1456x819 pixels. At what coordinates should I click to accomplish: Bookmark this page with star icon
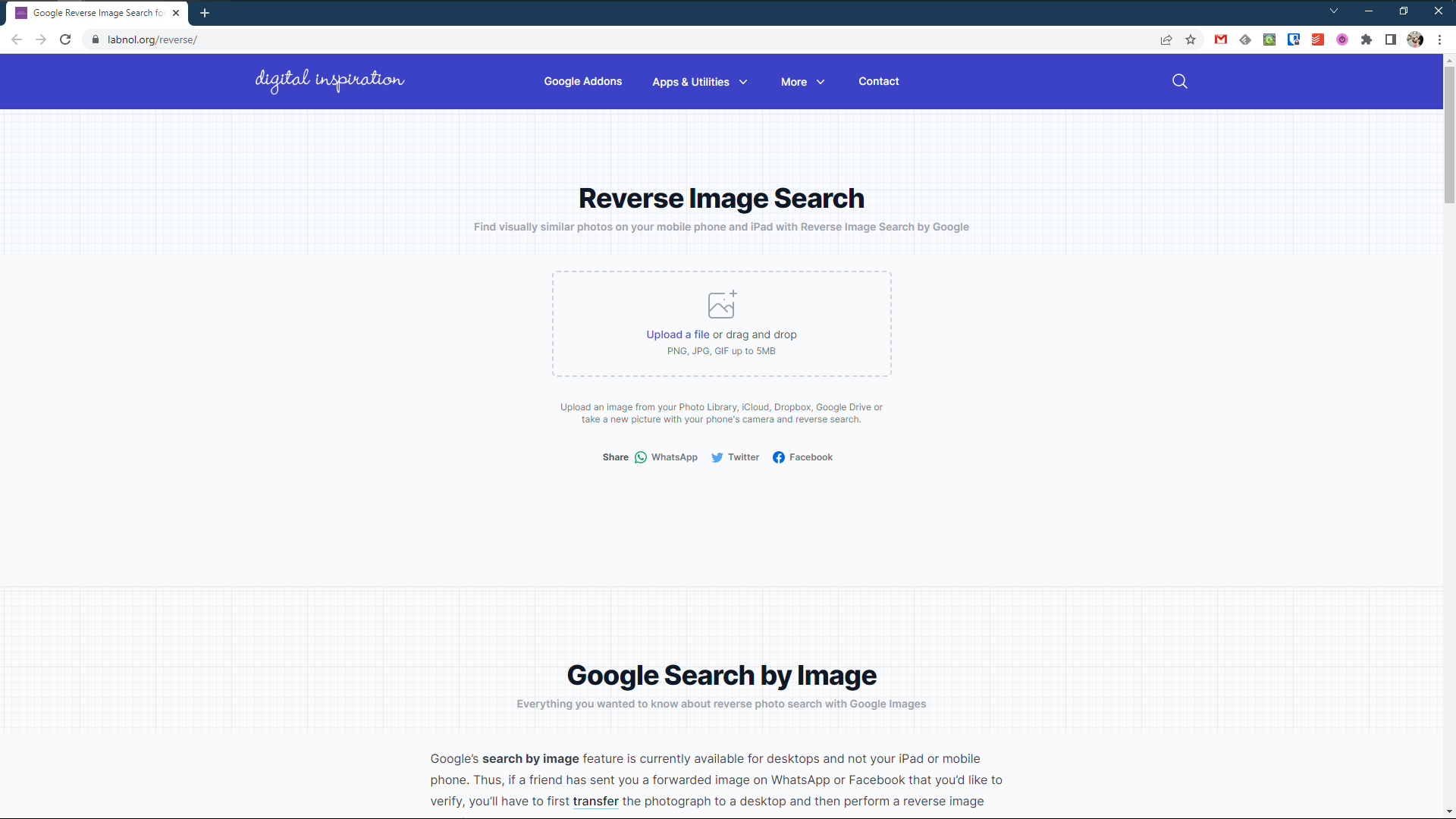point(1191,39)
